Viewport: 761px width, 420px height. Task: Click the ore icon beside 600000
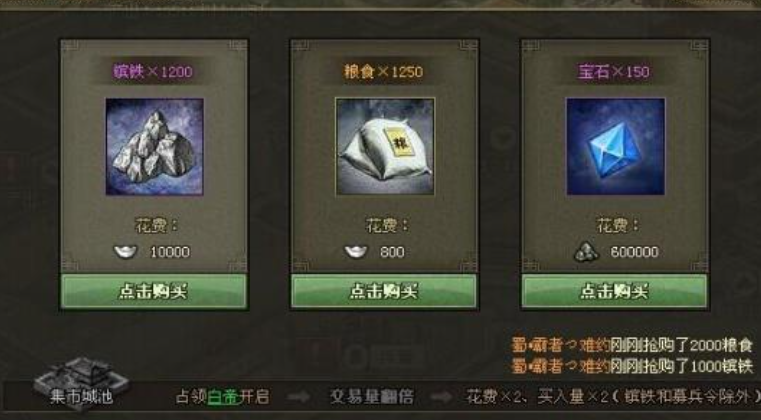(586, 252)
